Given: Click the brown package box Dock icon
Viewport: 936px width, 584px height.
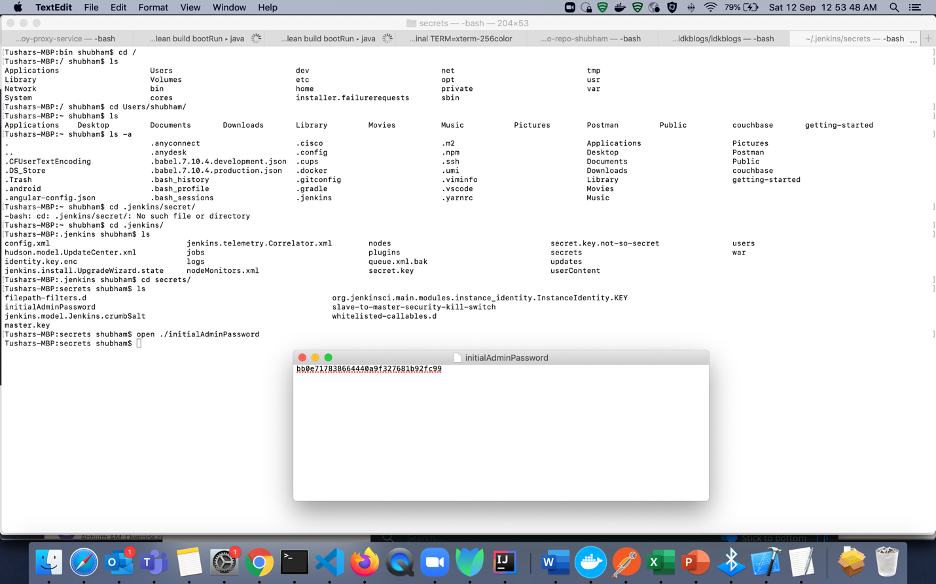Looking at the screenshot, I should coord(852,562).
